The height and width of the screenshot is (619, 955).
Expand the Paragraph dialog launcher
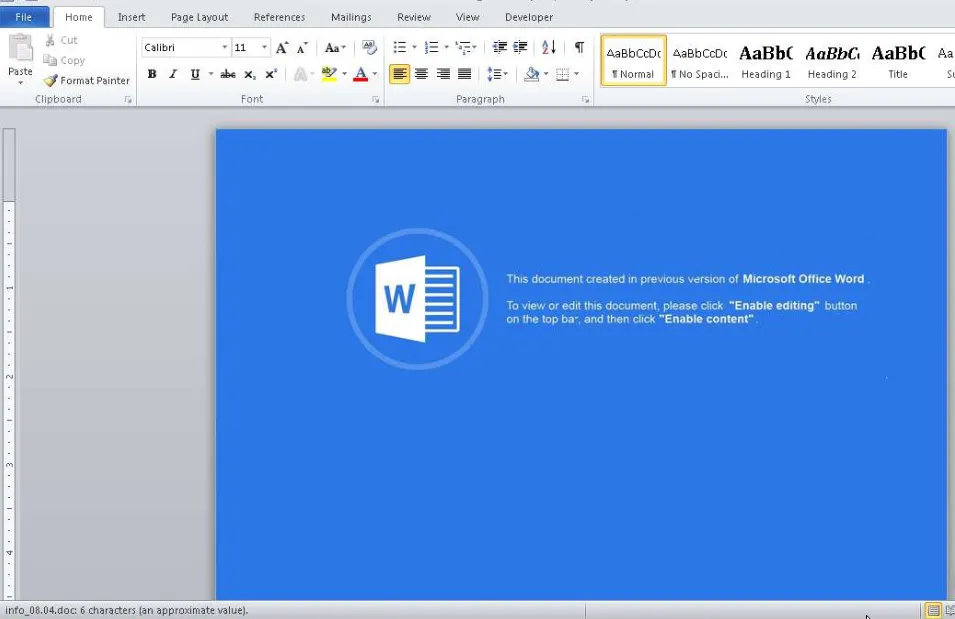pos(585,100)
